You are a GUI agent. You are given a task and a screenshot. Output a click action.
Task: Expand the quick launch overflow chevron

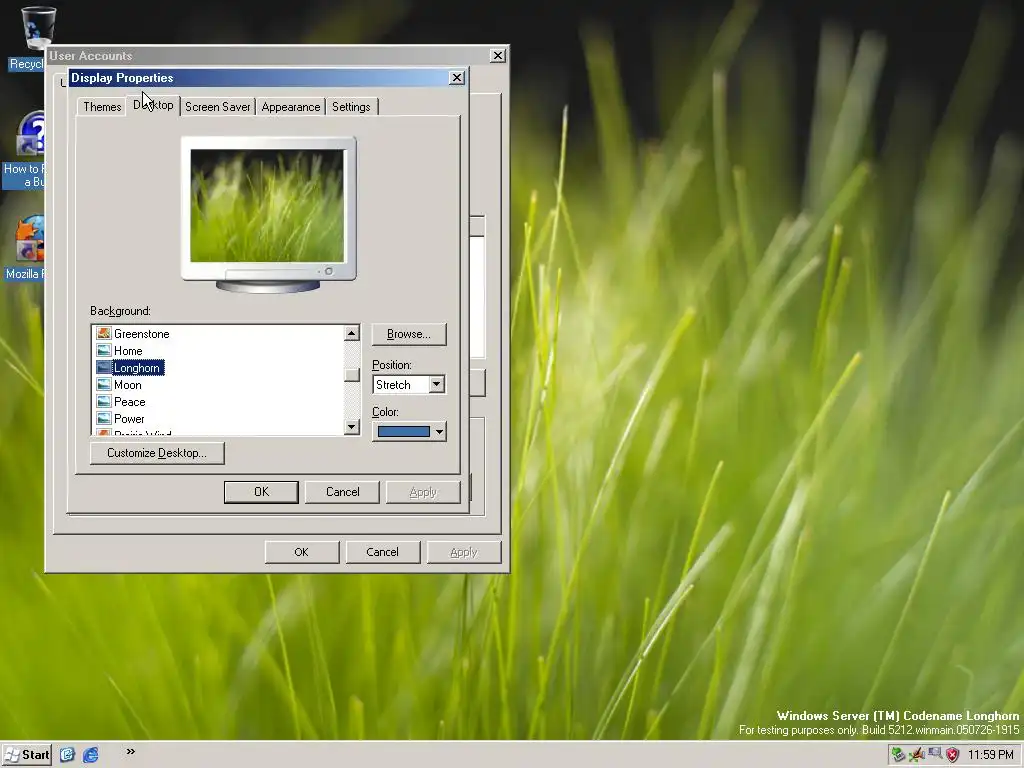(x=131, y=752)
